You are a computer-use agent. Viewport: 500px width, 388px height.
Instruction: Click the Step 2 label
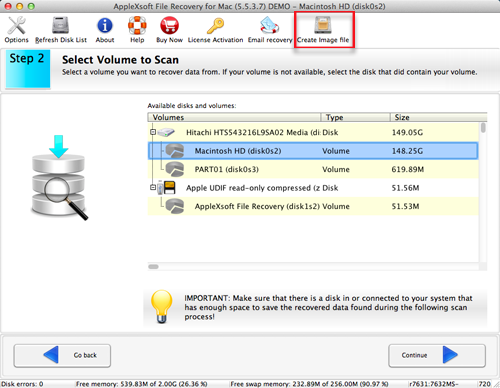[x=27, y=58]
